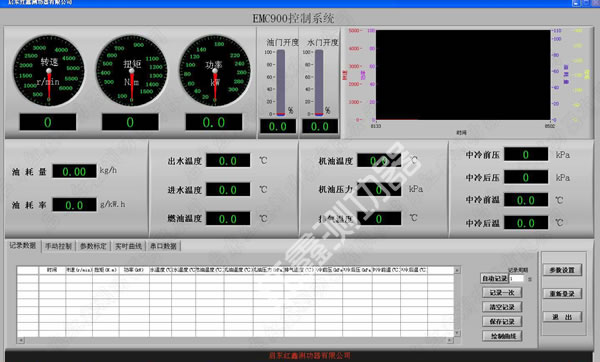This screenshot has width=600, height=362.
Task: Click the 出水温度 value display
Action: (228, 161)
